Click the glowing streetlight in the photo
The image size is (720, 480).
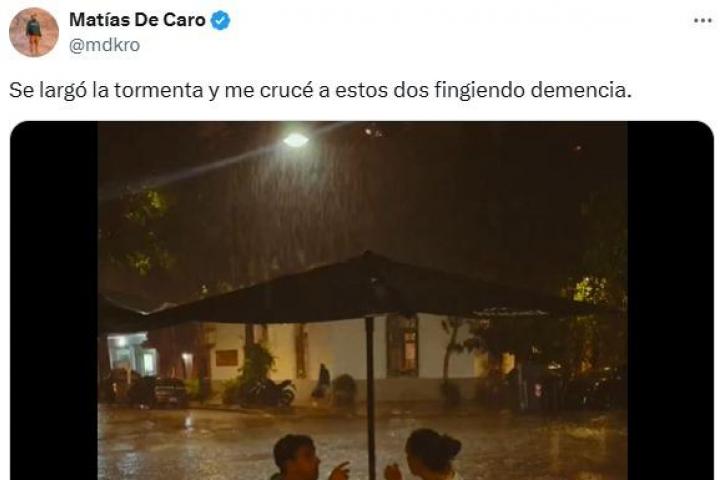pyautogui.click(x=295, y=140)
